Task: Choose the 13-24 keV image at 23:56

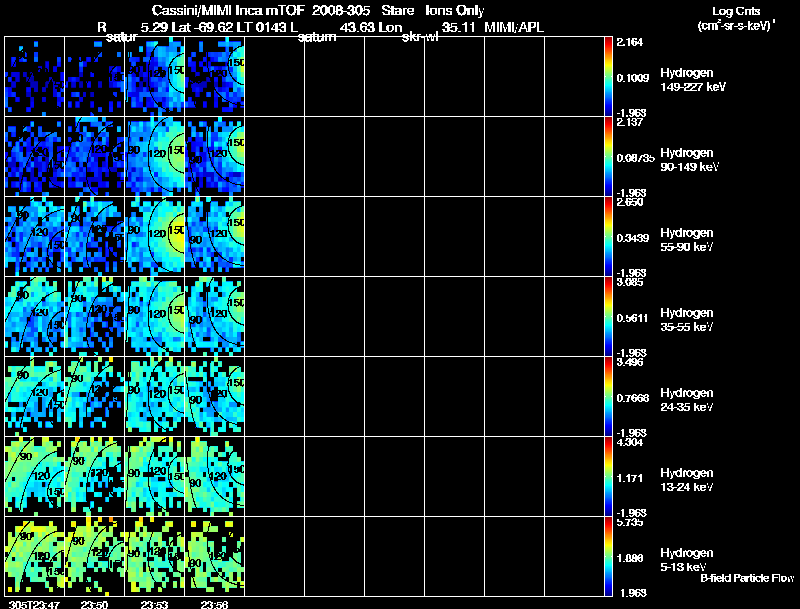Action: pyautogui.click(x=215, y=476)
